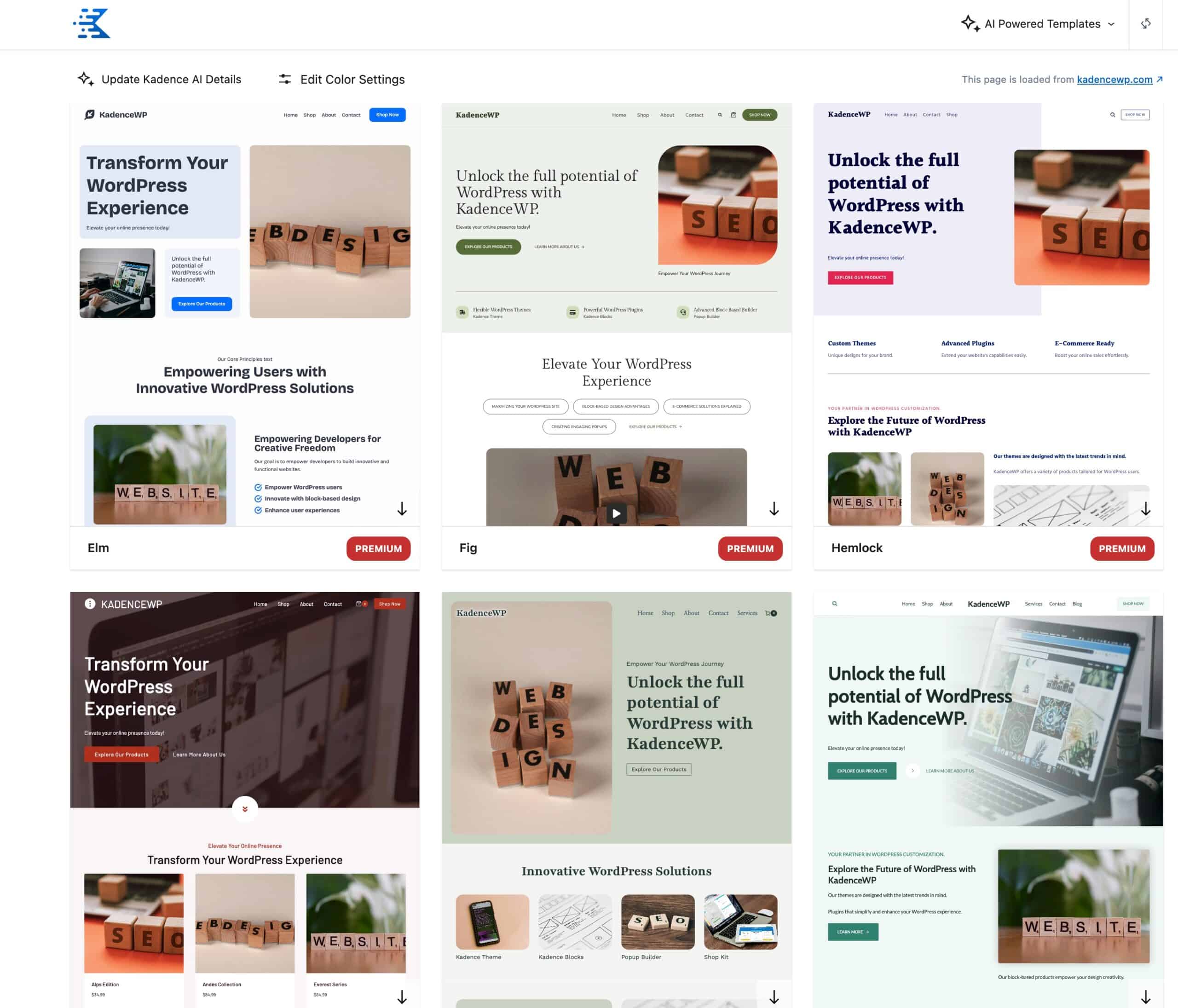1178x1008 pixels.
Task: Click the Shop Kit label in the sage template
Action: pyautogui.click(x=716, y=957)
